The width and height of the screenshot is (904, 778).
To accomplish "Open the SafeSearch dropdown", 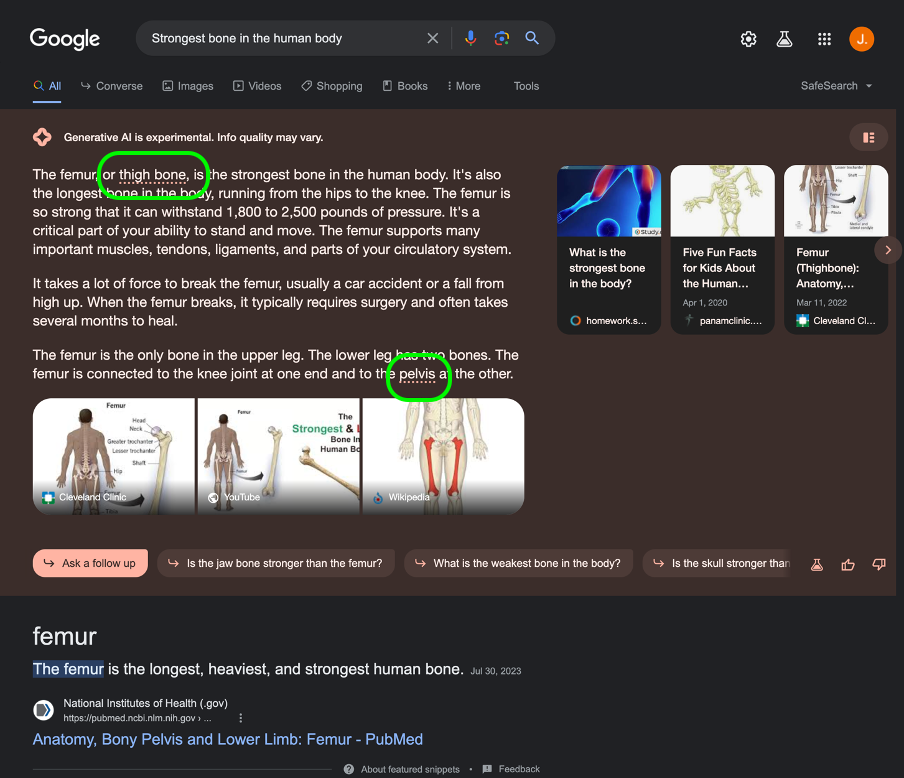I will (x=836, y=85).
